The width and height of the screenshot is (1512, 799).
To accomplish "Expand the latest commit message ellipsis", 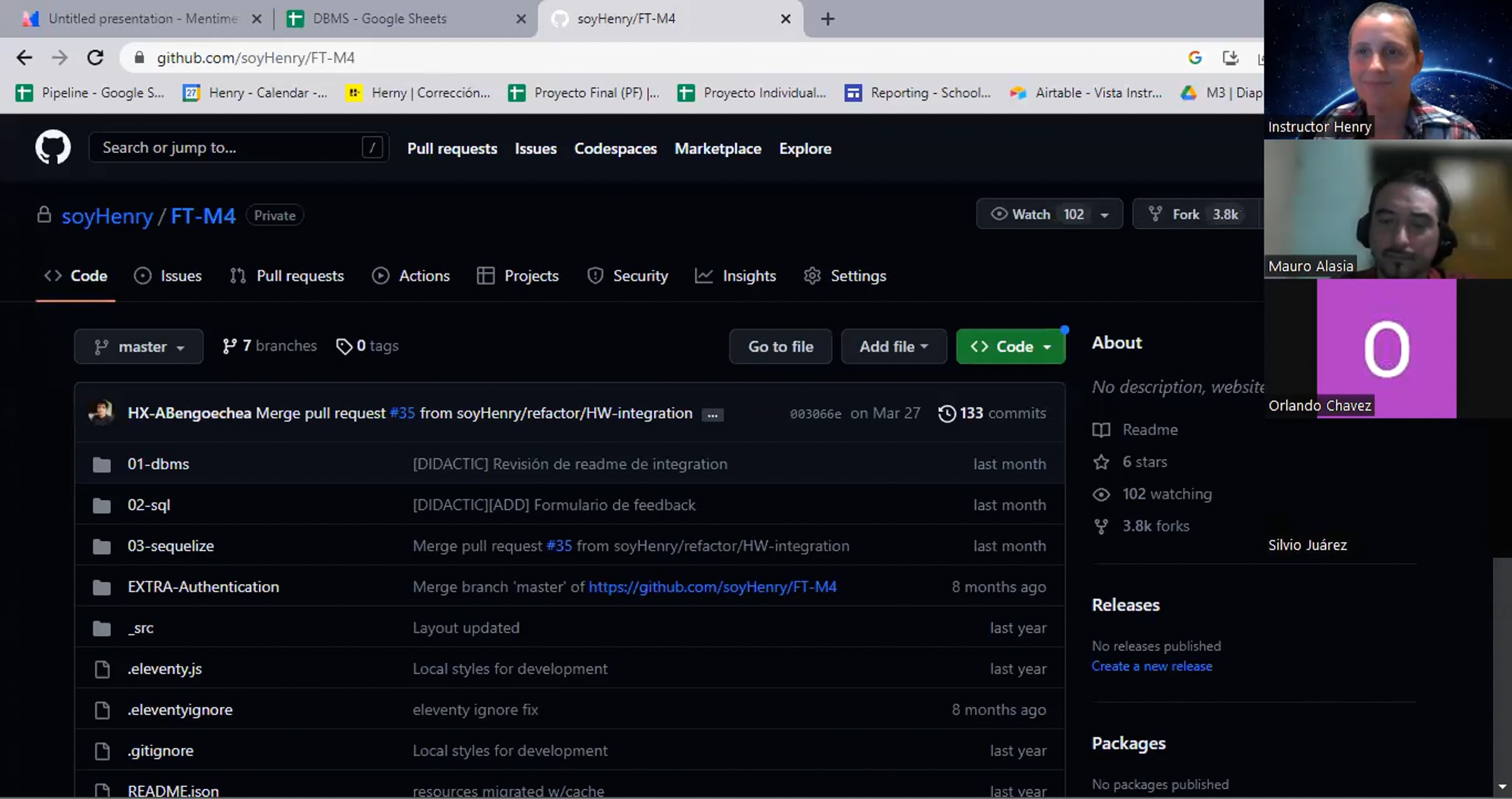I will (713, 415).
